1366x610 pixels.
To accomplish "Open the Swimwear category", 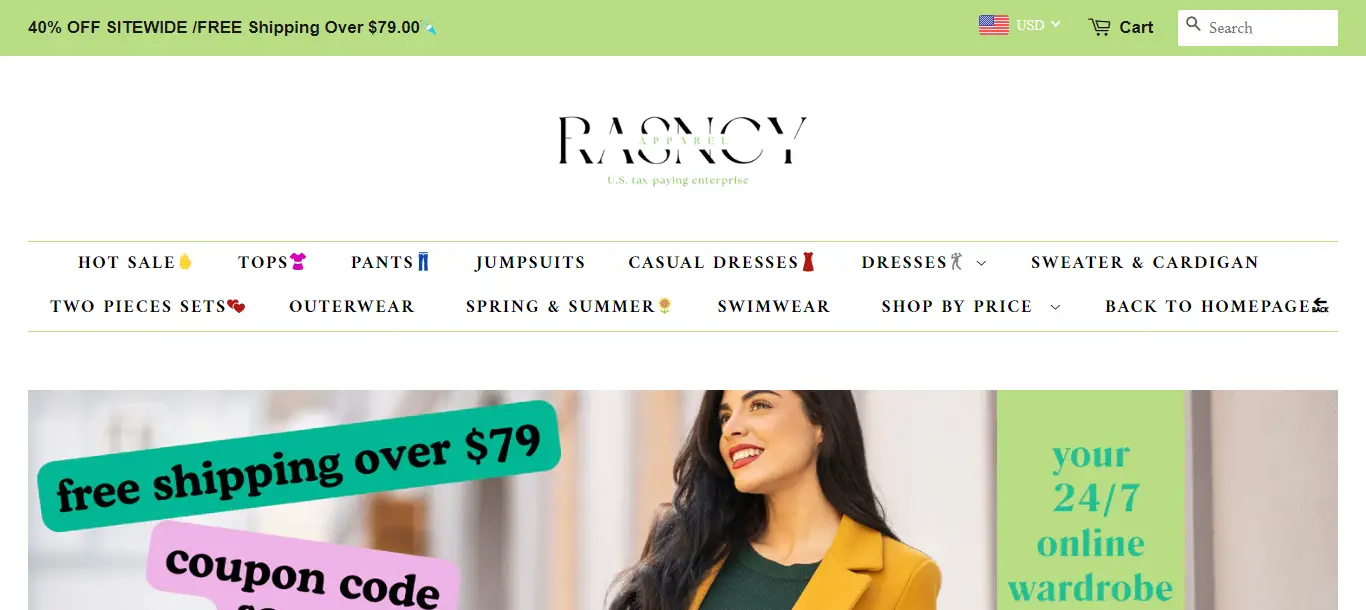I will coord(774,307).
